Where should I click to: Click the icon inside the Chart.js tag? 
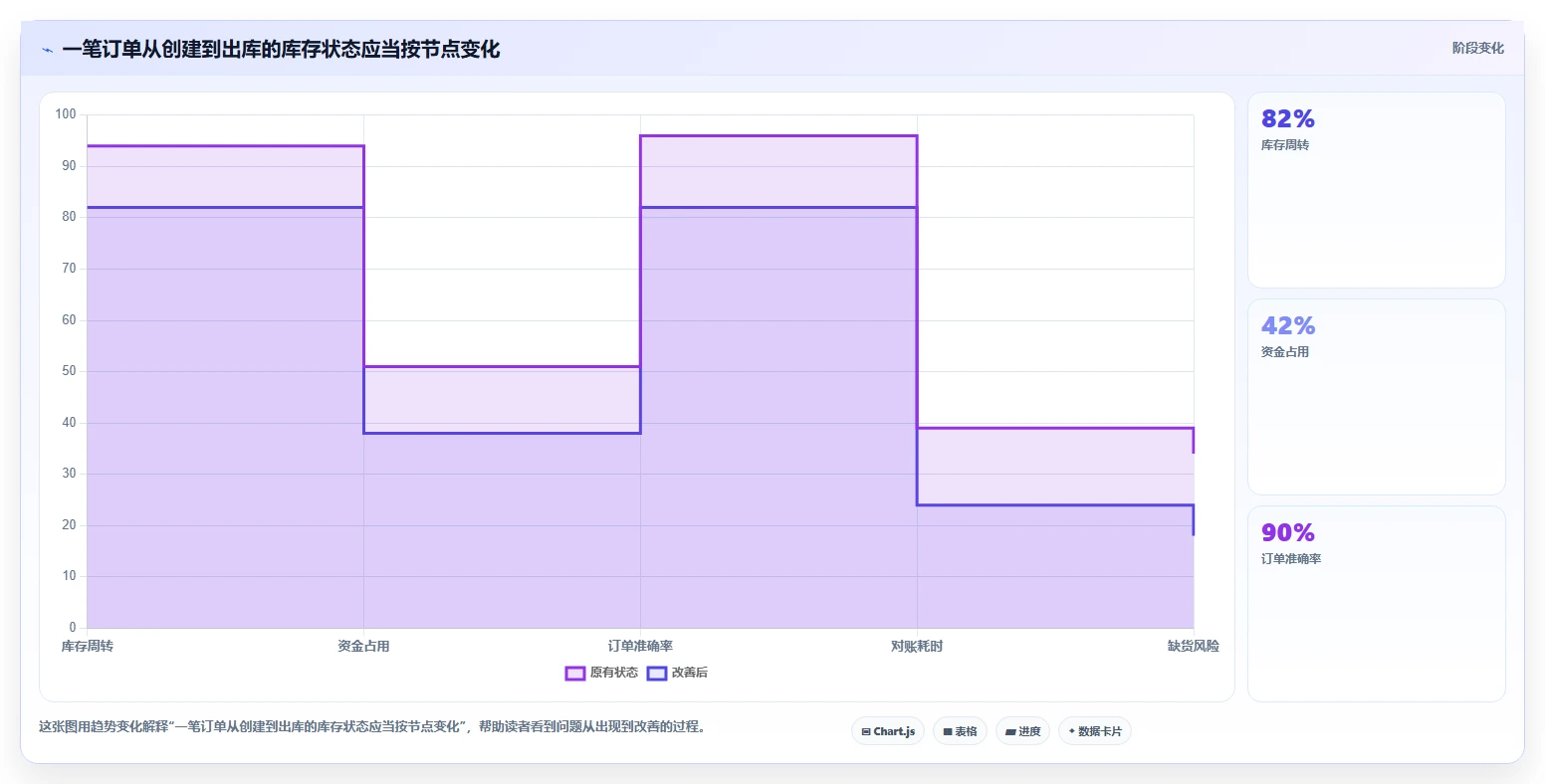coord(866,731)
